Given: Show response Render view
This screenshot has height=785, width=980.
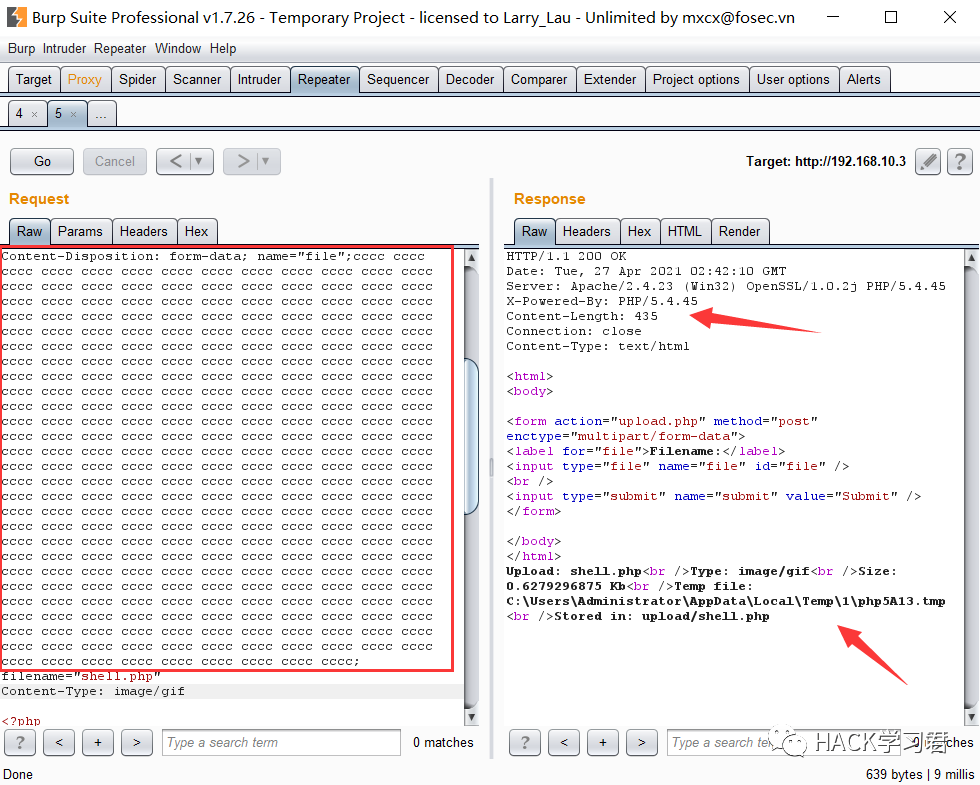Looking at the screenshot, I should pos(739,232).
